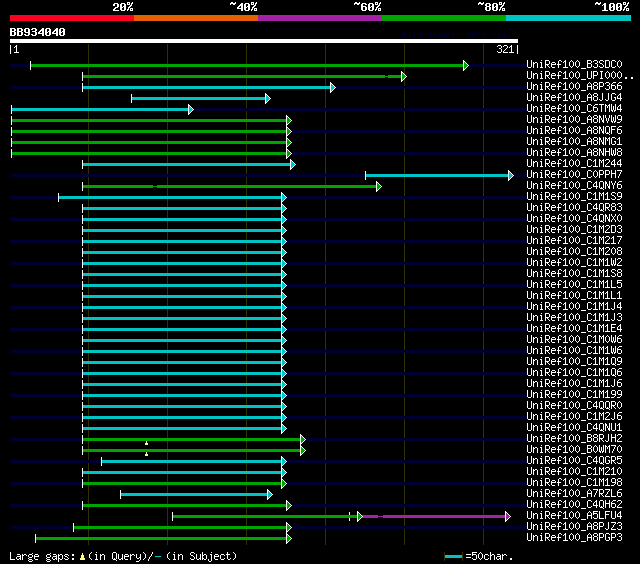Select the UniRef100_B8RJH2 label
This screenshot has height=564, width=640.
574,439
